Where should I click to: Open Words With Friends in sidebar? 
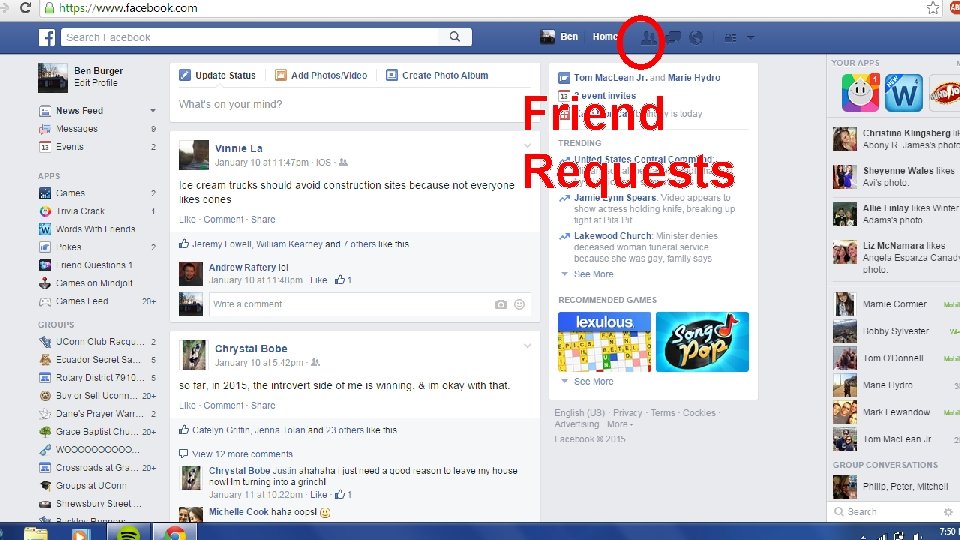pos(96,229)
